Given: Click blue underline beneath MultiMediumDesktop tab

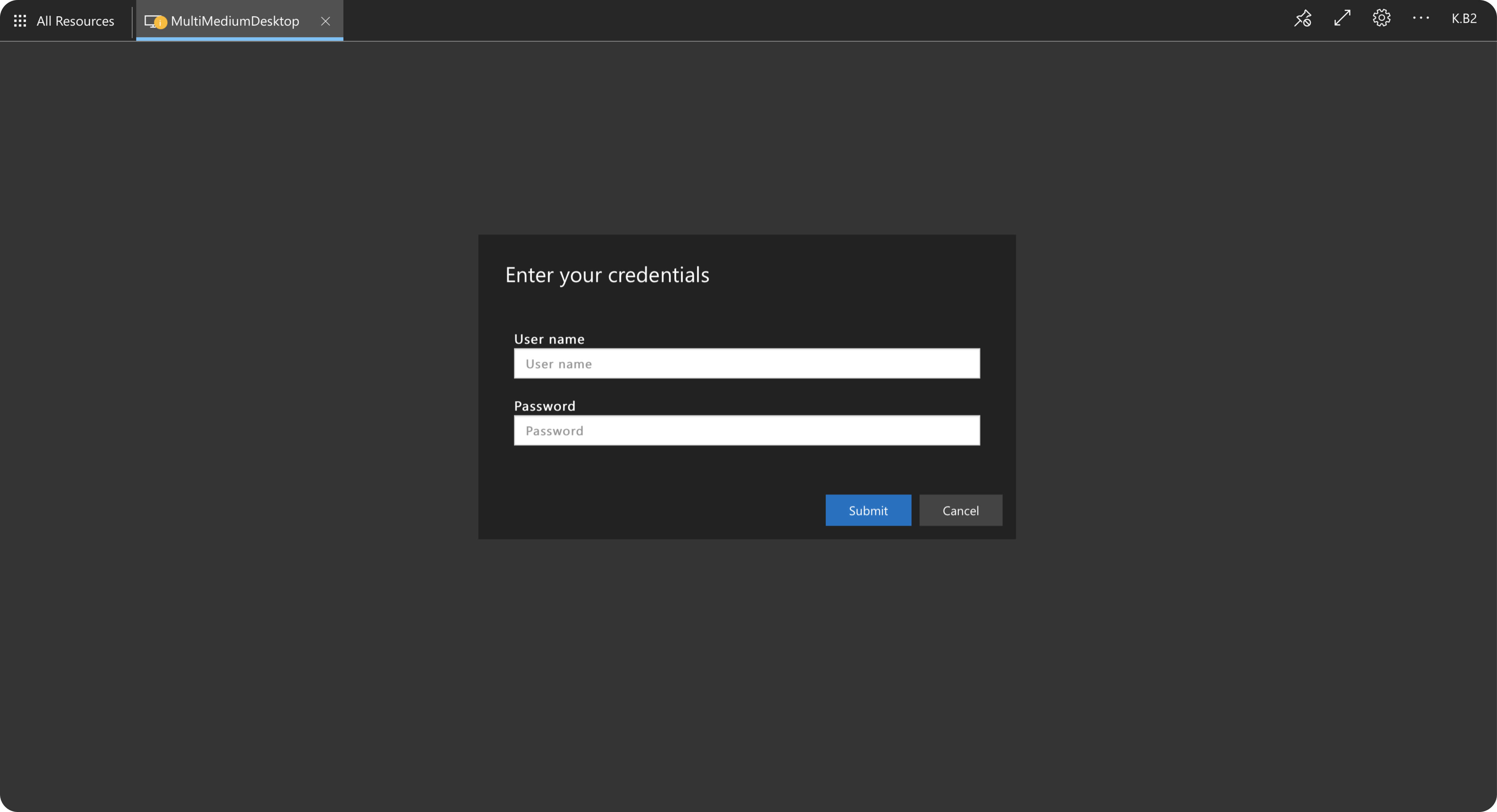Looking at the screenshot, I should [240, 39].
